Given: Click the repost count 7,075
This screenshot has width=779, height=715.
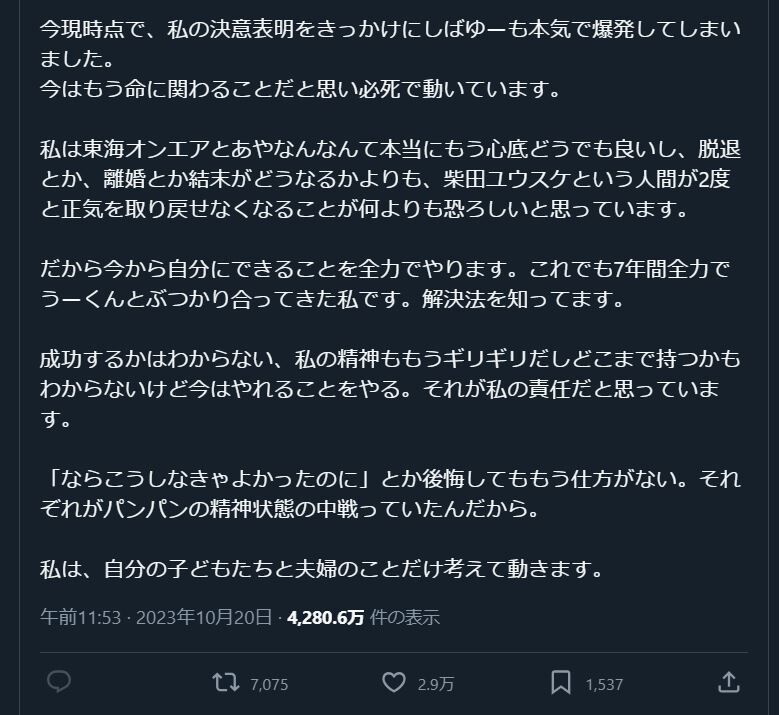Looking at the screenshot, I should click(x=269, y=684).
